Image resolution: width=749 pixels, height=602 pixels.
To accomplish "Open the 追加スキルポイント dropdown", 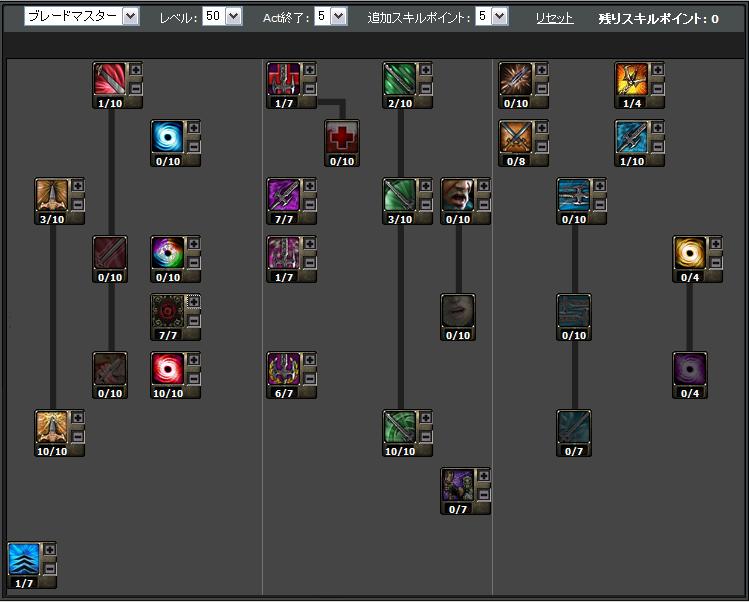I will (x=492, y=17).
